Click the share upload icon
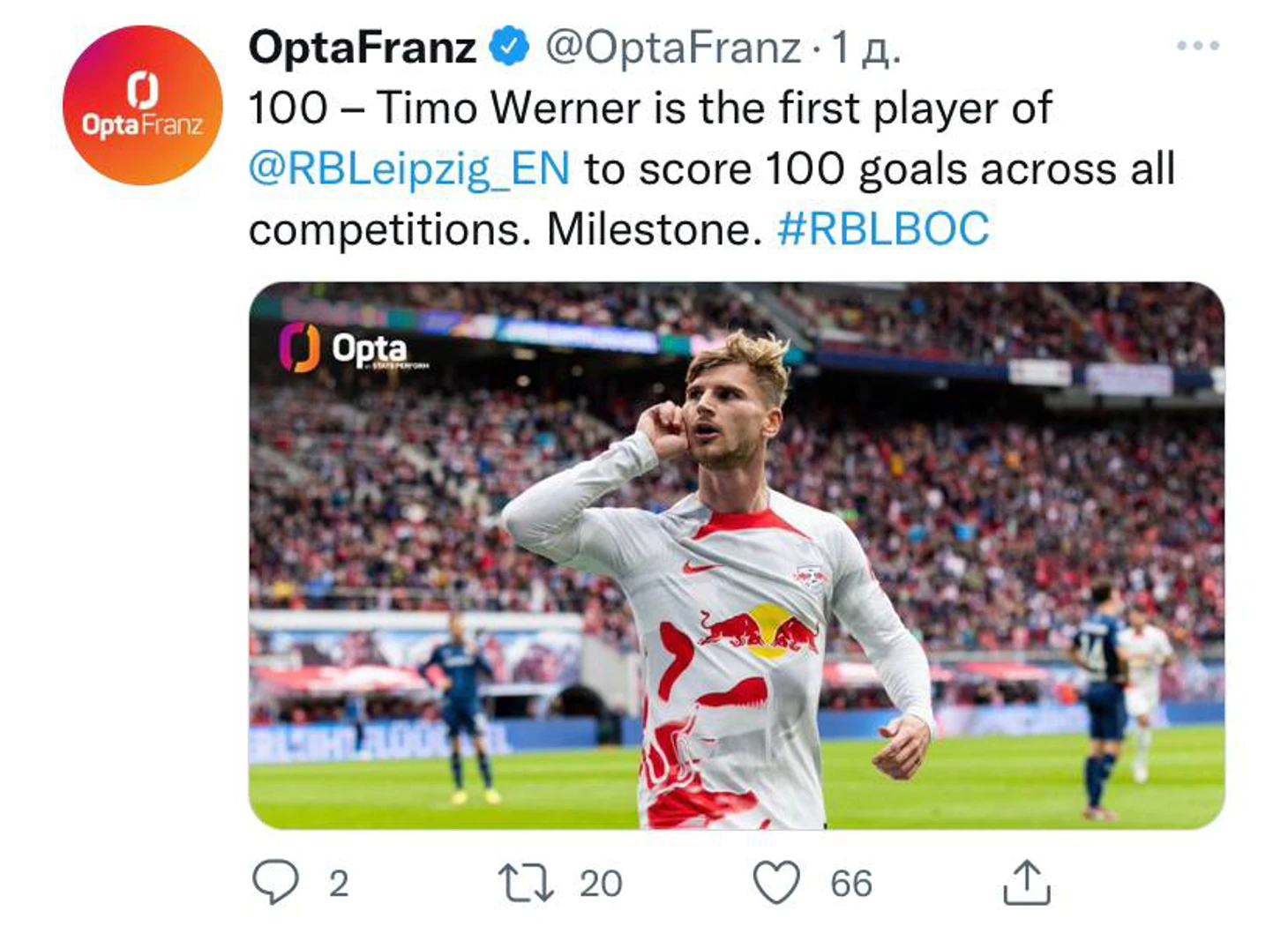The height and width of the screenshot is (941, 1288). tap(1026, 882)
